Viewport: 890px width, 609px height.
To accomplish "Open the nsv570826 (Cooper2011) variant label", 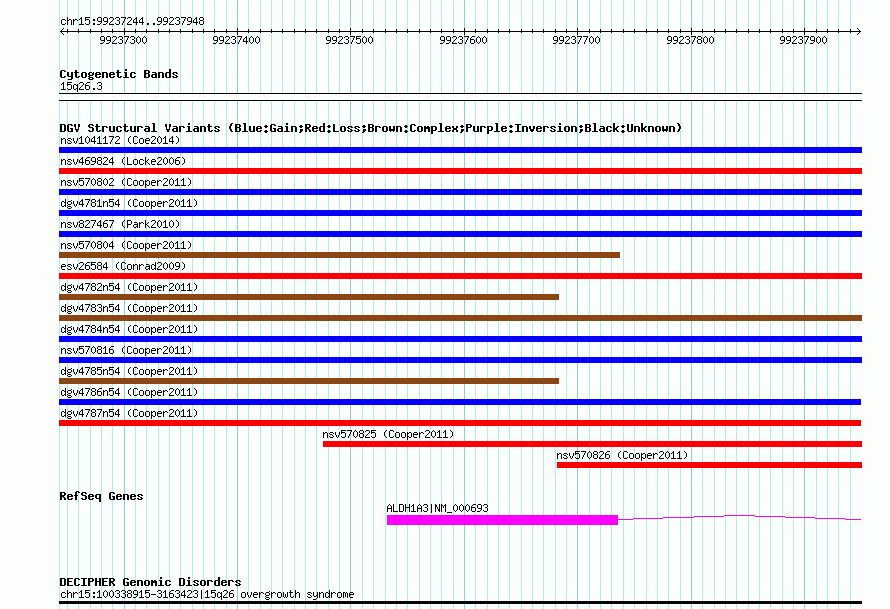I will (x=622, y=455).
